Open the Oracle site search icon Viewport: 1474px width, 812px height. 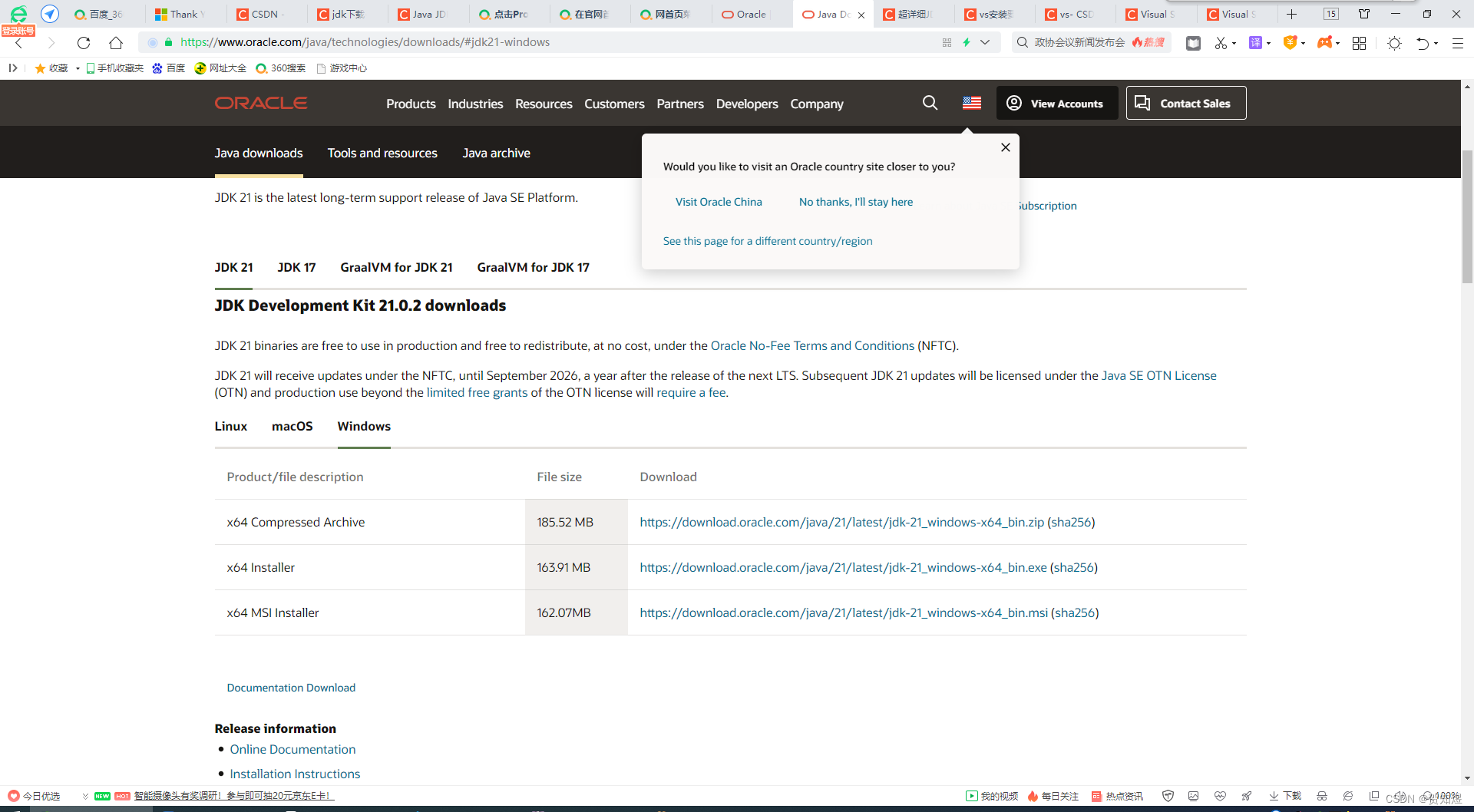pyautogui.click(x=930, y=103)
